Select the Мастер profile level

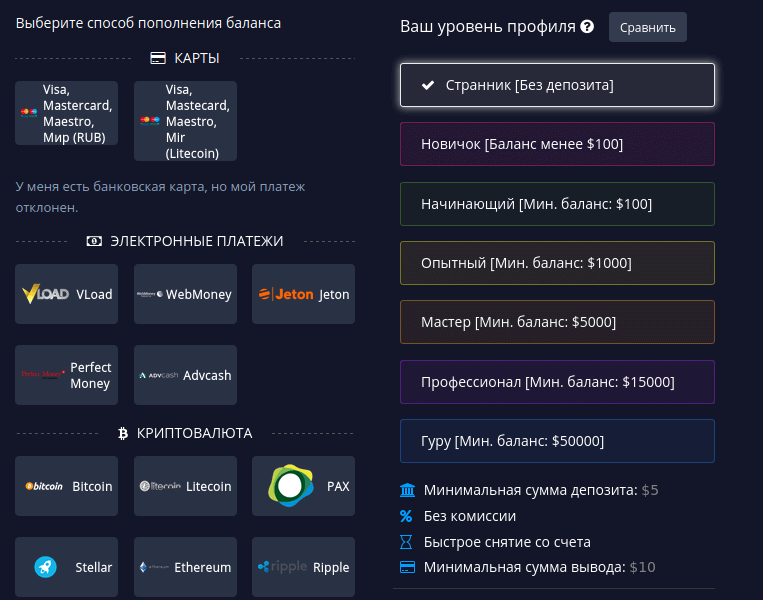point(557,322)
